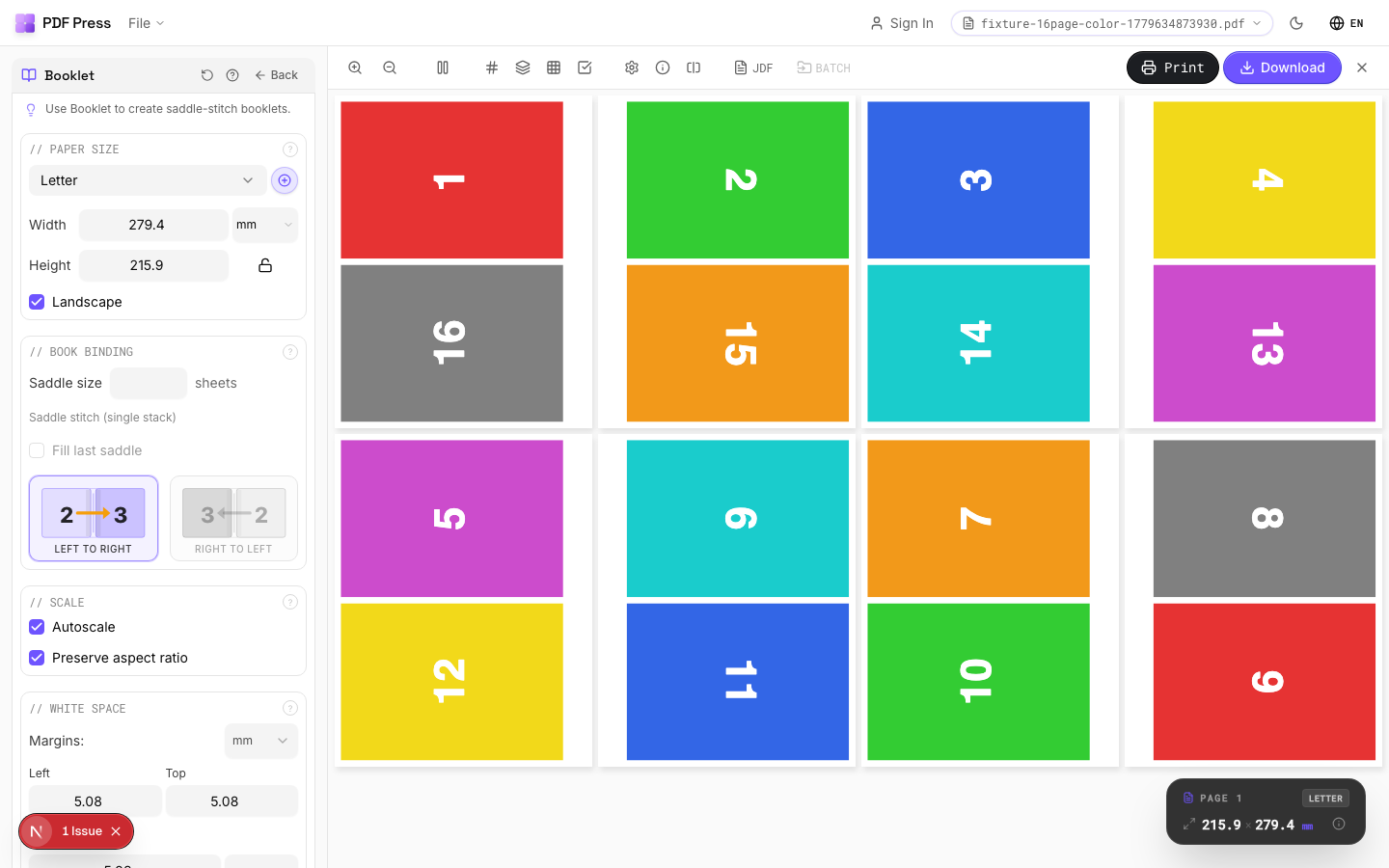The image size is (1389, 868).
Task: Click the mm unit indicator in page size overlay
Action: (1308, 826)
